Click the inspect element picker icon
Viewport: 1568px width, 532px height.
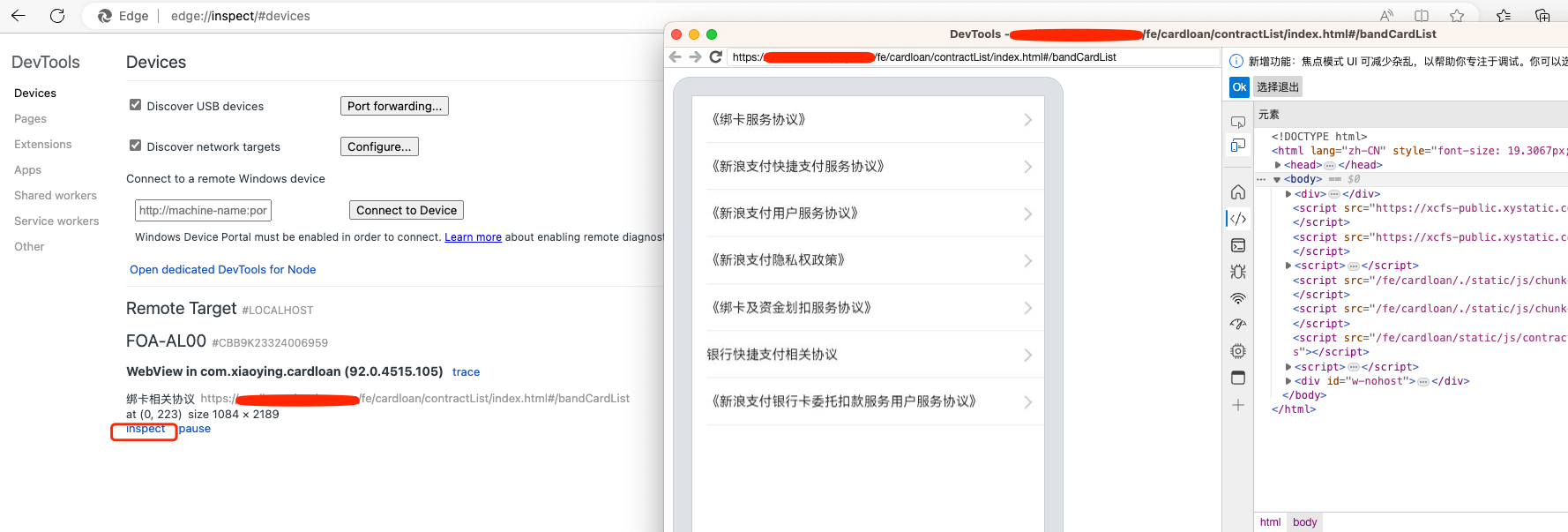pos(1238,122)
